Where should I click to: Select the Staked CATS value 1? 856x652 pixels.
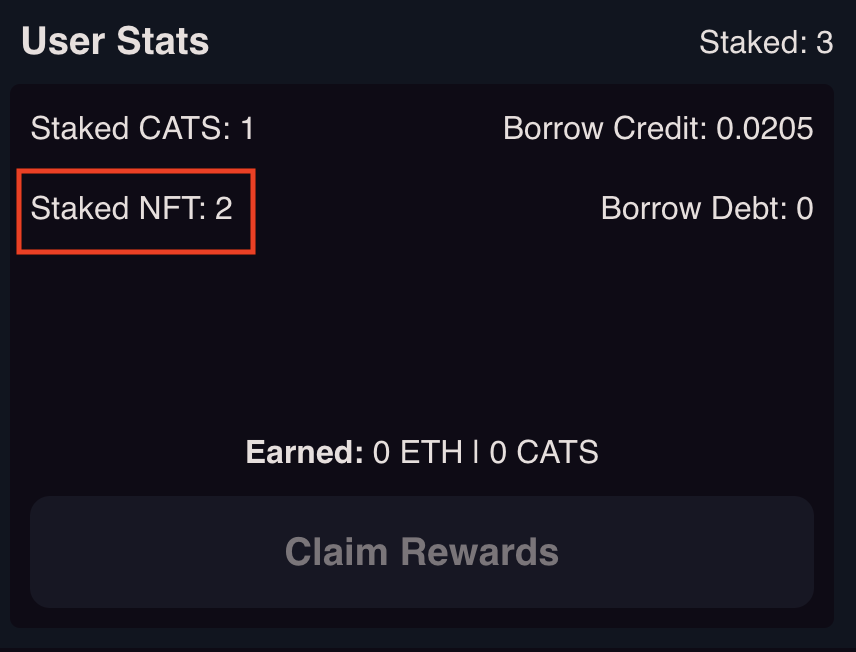[x=246, y=129]
